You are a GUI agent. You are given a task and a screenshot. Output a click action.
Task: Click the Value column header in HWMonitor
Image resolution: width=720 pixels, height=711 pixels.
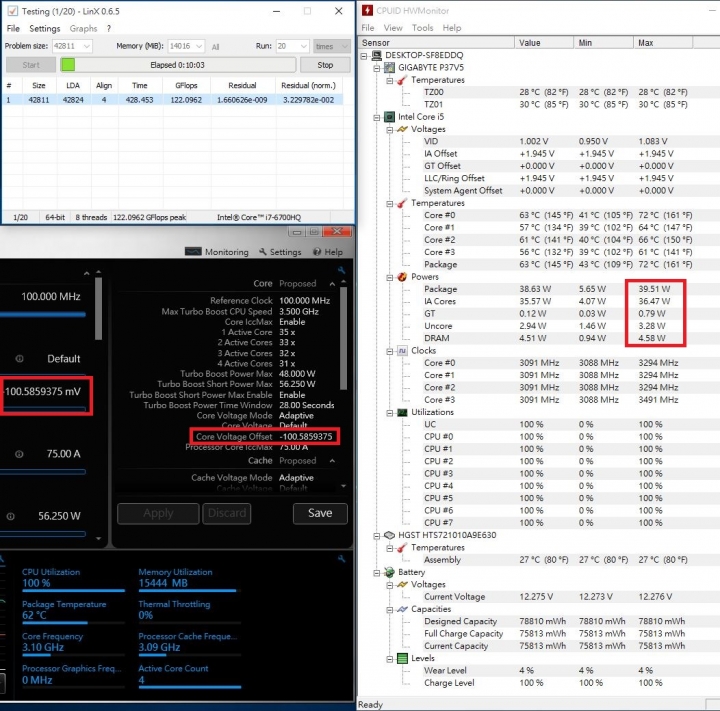pos(544,43)
